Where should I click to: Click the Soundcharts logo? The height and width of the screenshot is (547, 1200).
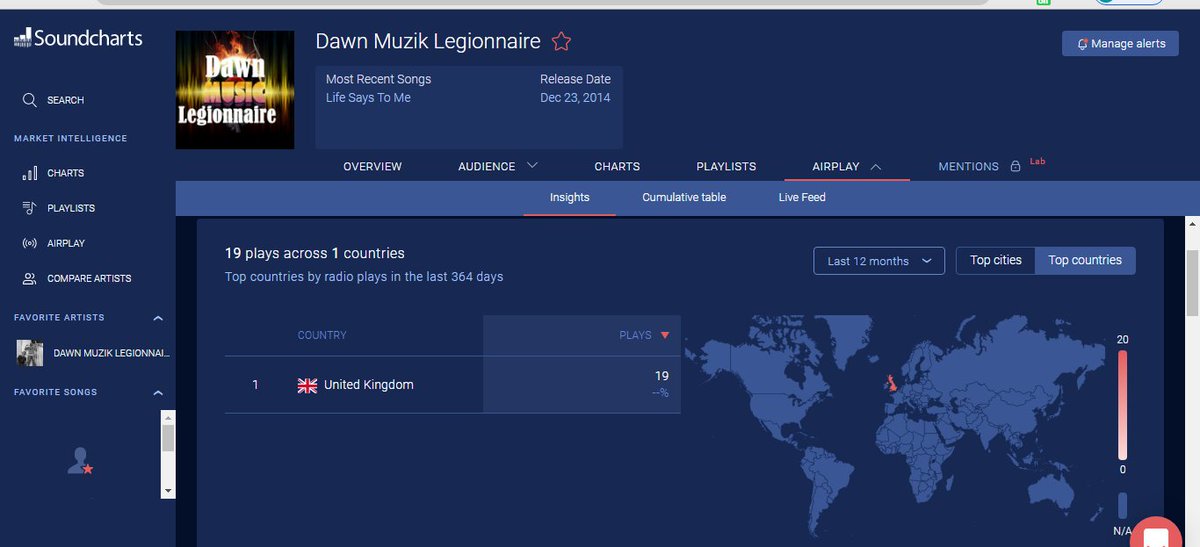pos(78,39)
